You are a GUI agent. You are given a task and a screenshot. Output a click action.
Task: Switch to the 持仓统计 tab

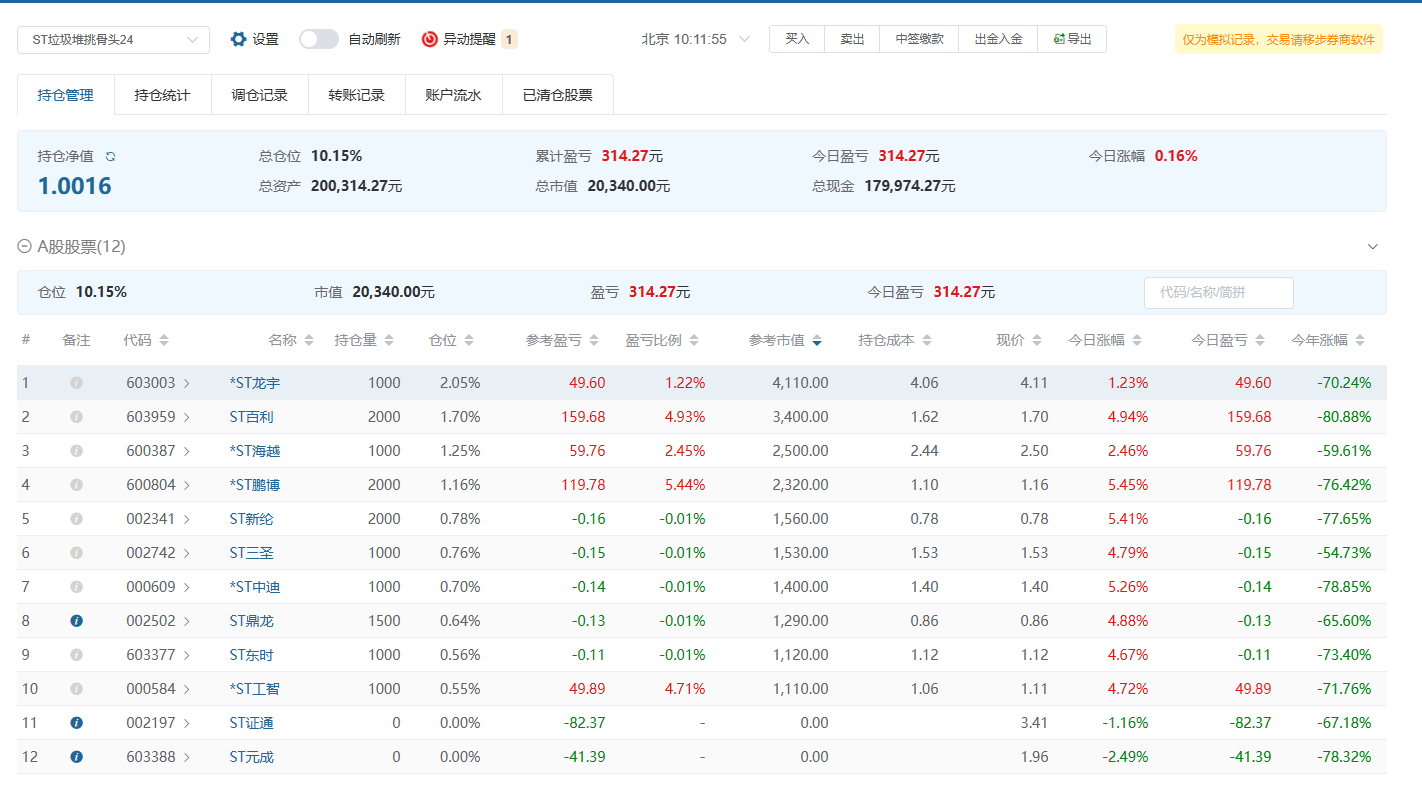click(x=162, y=95)
